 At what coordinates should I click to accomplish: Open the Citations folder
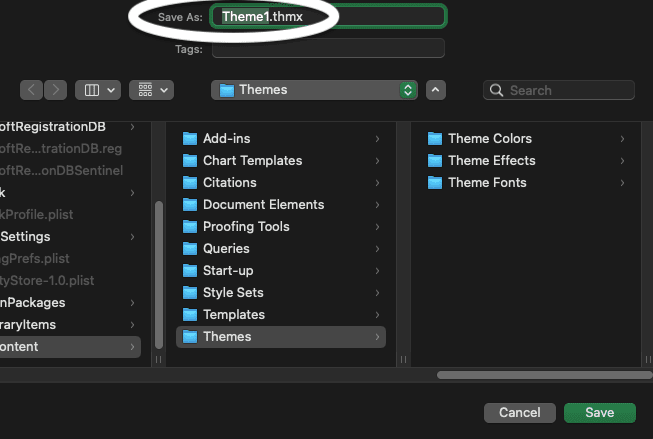[x=229, y=182]
